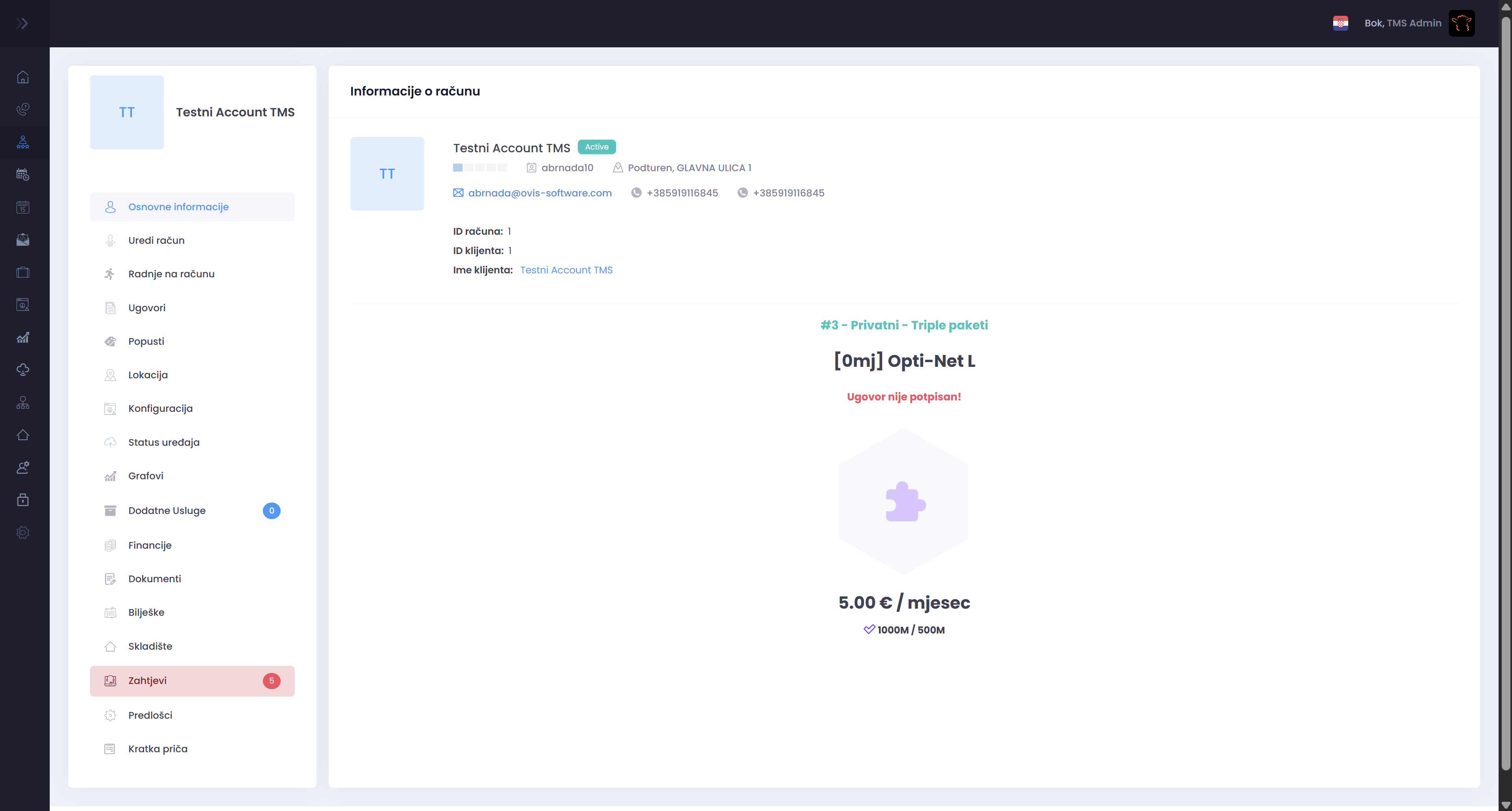The image size is (1512, 811).
Task: Open the Home dashboard icon in sidebar
Action: (x=23, y=76)
